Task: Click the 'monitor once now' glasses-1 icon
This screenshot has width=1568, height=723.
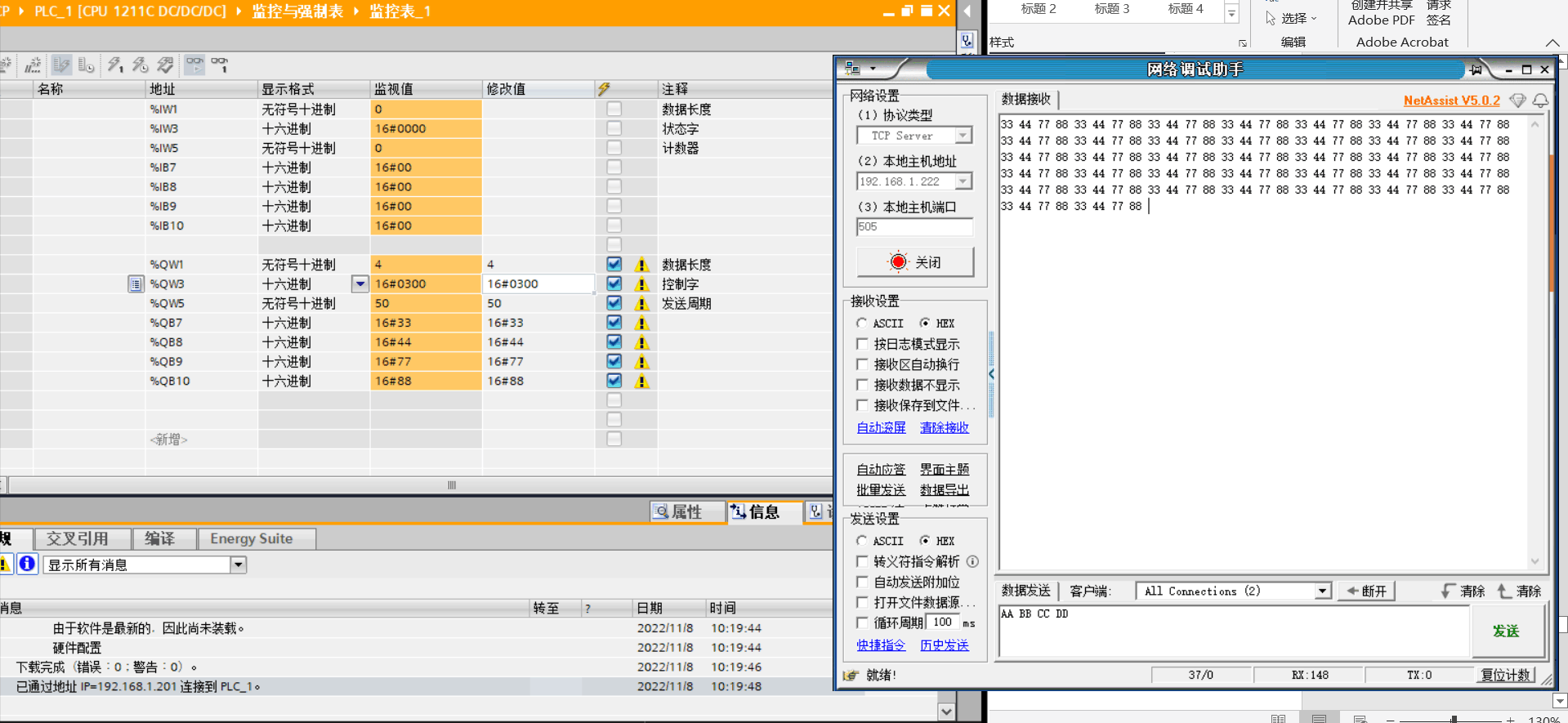Action: point(220,65)
